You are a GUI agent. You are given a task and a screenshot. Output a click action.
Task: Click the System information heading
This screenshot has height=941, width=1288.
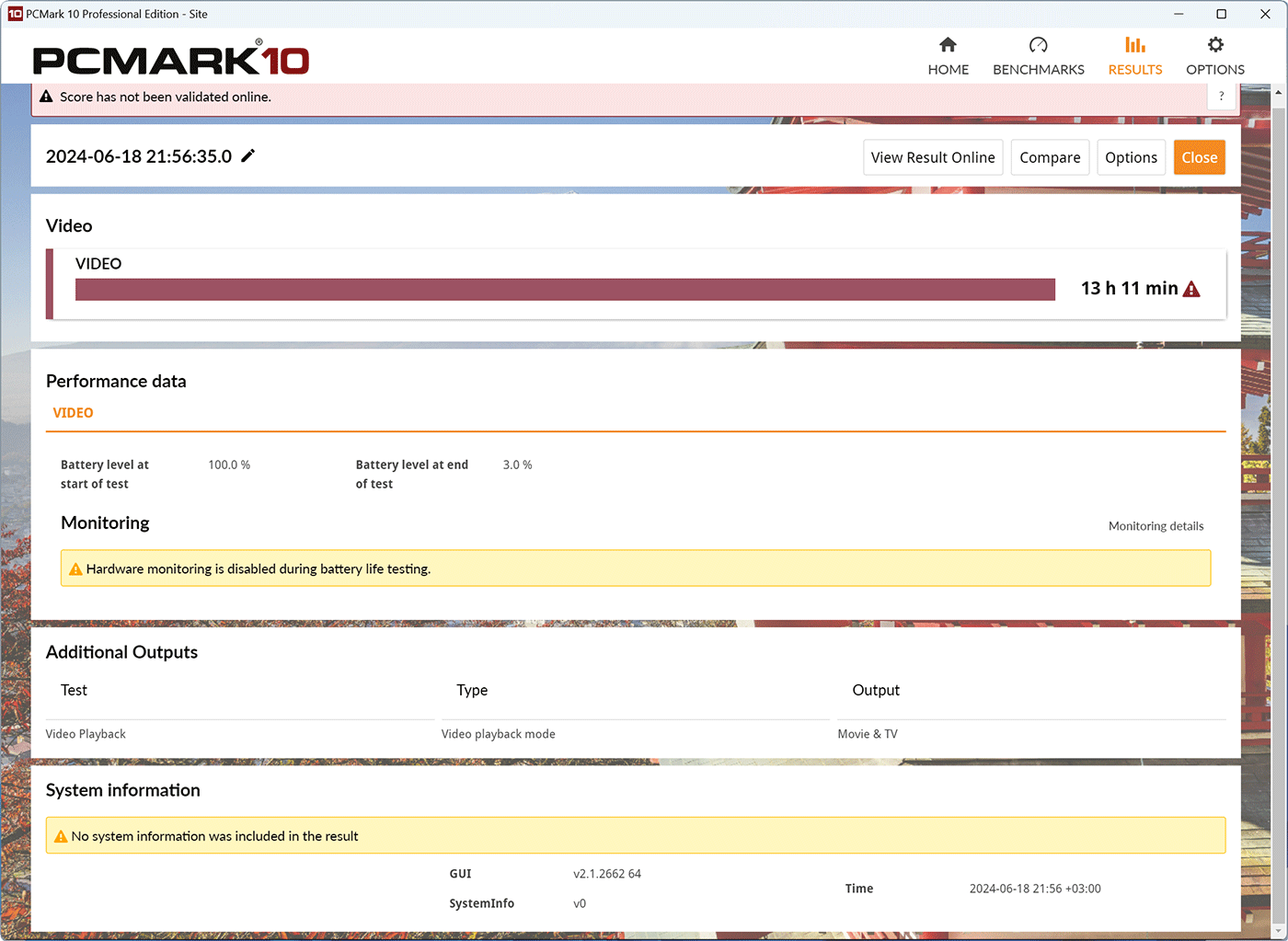tap(123, 790)
